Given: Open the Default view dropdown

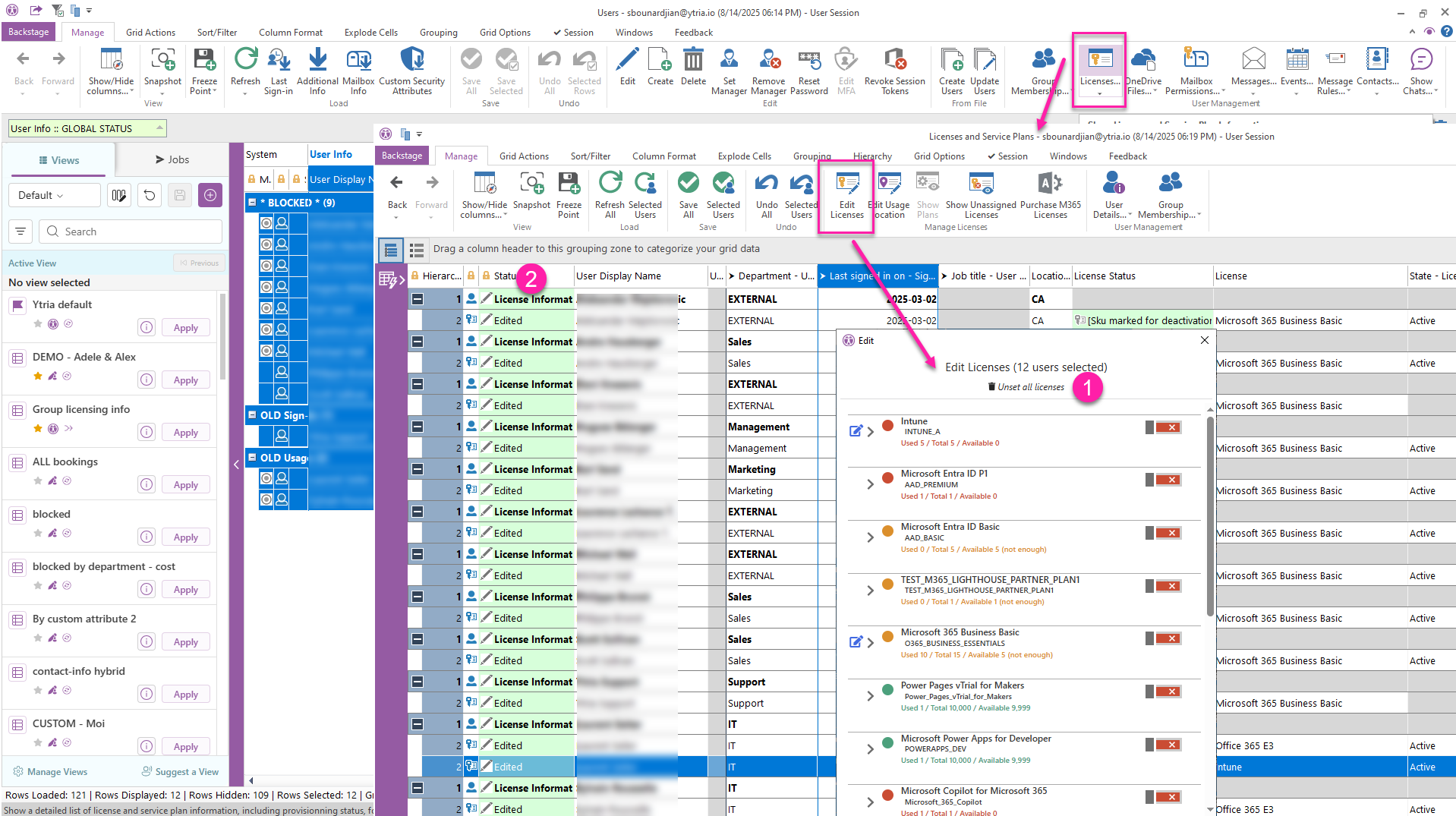Looking at the screenshot, I should click(x=55, y=195).
